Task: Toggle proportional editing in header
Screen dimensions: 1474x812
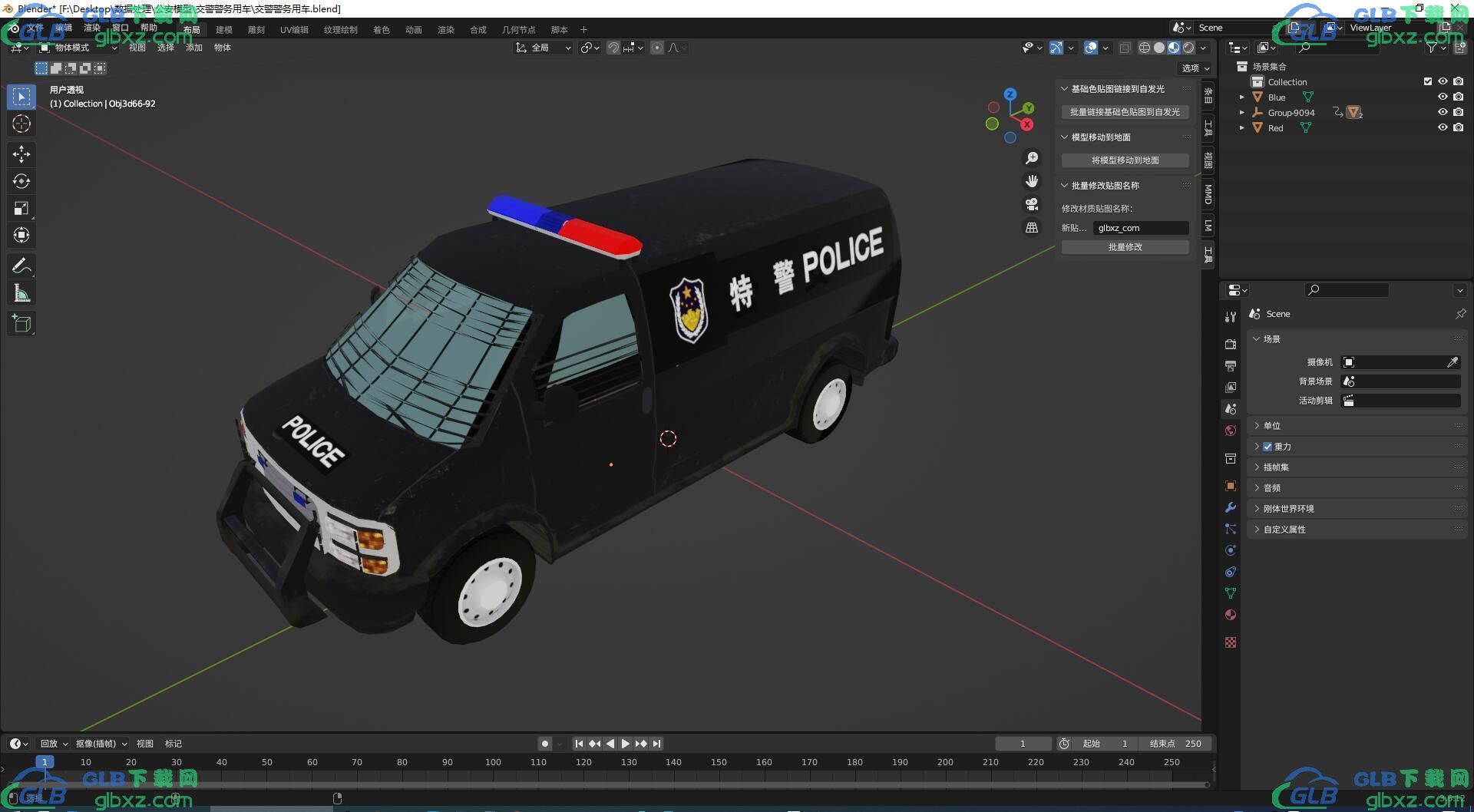Action: click(x=657, y=48)
